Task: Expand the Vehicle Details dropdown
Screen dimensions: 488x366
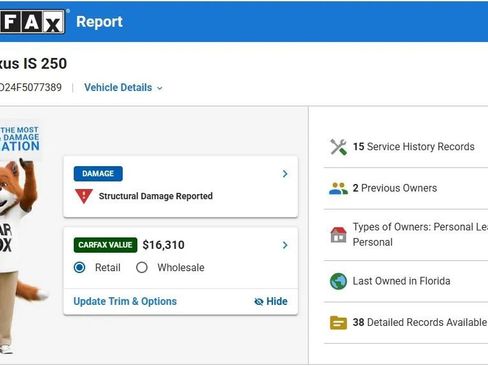Action: pos(123,88)
